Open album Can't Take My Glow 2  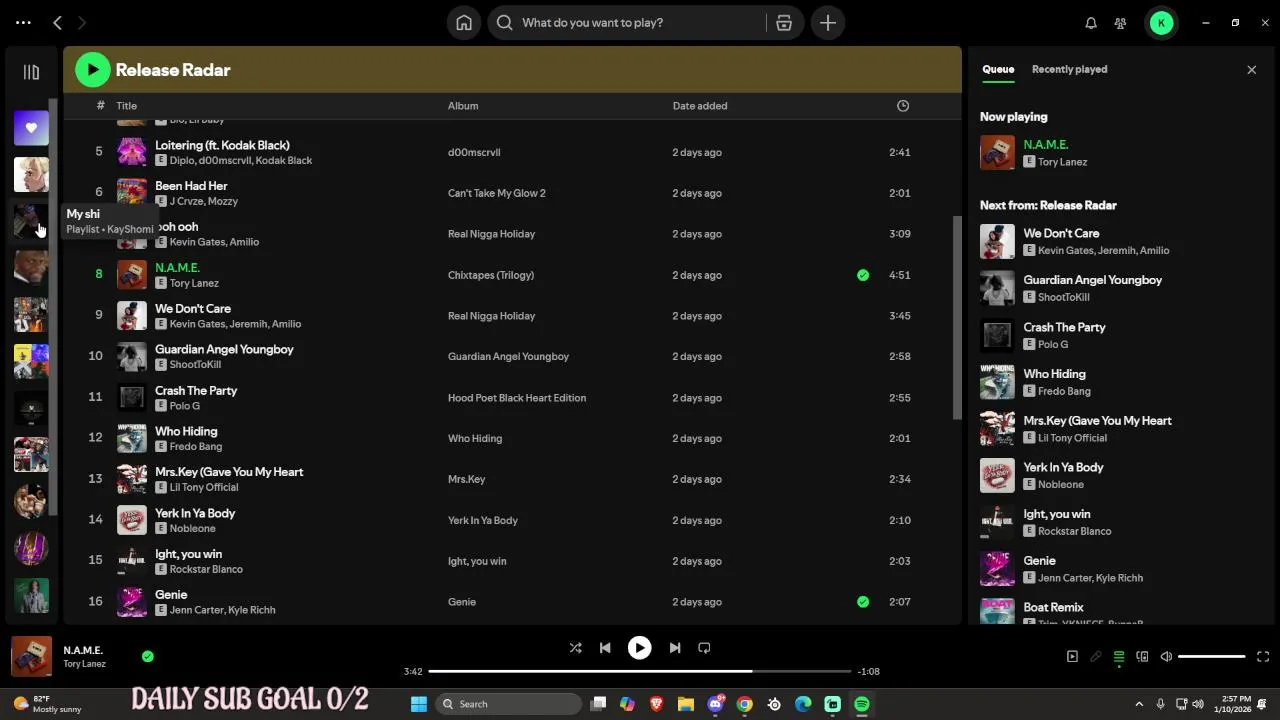pyautogui.click(x=497, y=193)
